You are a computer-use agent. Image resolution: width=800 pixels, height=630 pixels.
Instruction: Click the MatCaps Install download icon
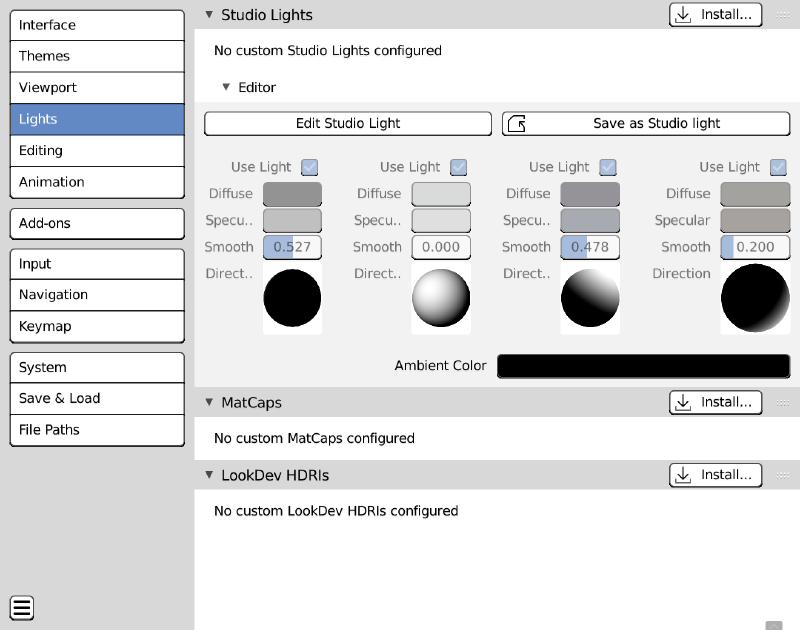(x=684, y=402)
